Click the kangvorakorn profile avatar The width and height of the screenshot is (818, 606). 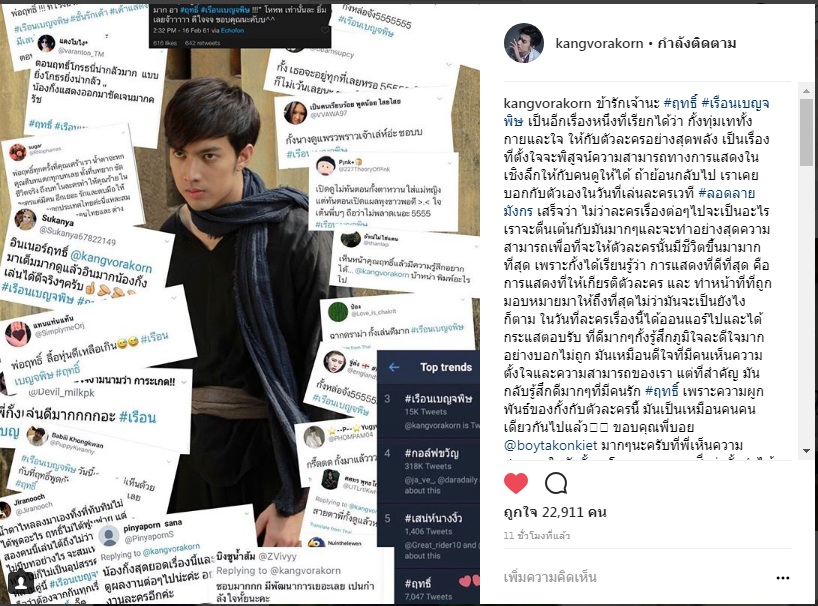pos(524,43)
